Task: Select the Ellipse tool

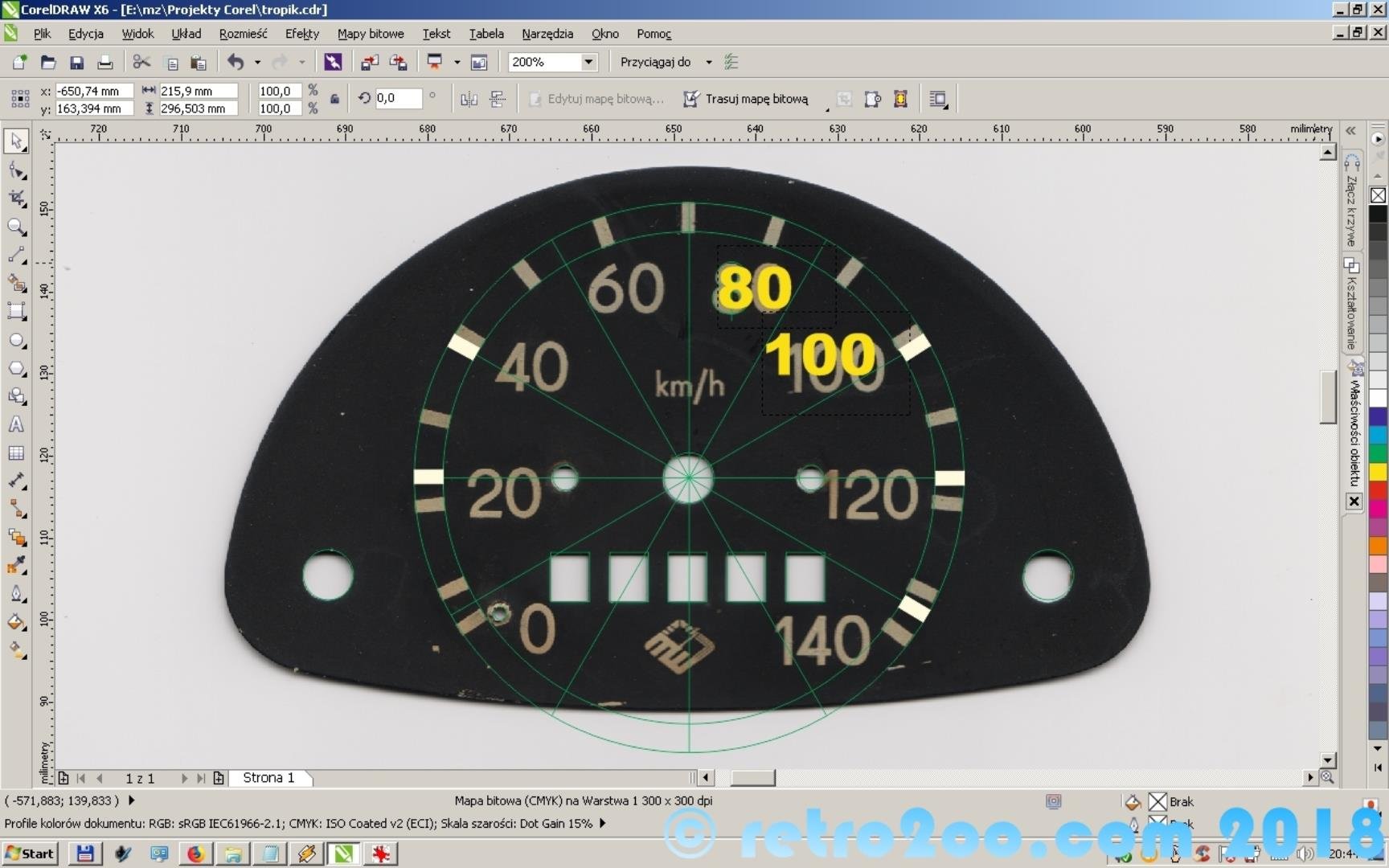Action: [x=16, y=341]
